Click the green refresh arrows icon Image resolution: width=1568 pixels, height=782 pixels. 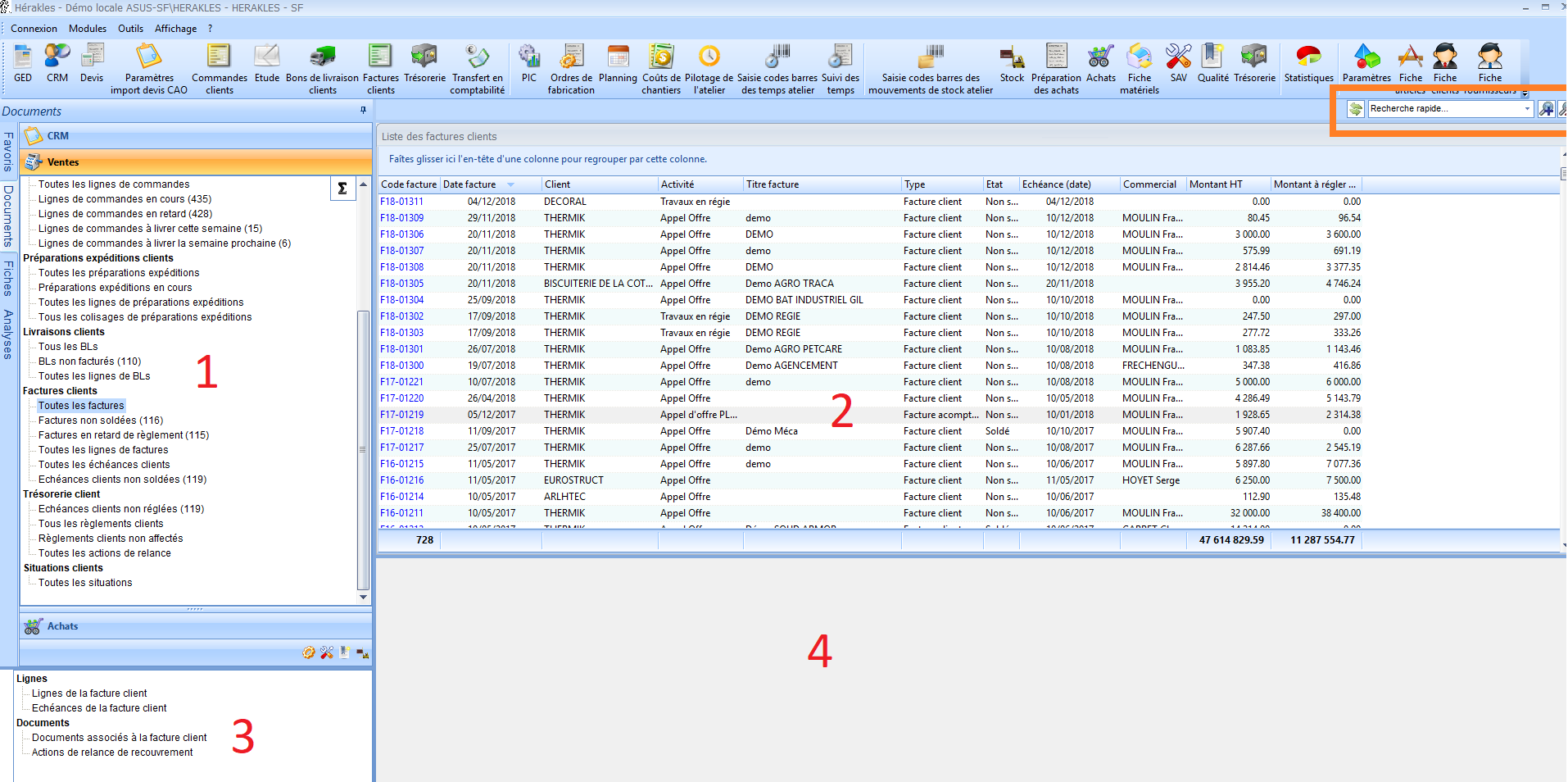point(1356,109)
